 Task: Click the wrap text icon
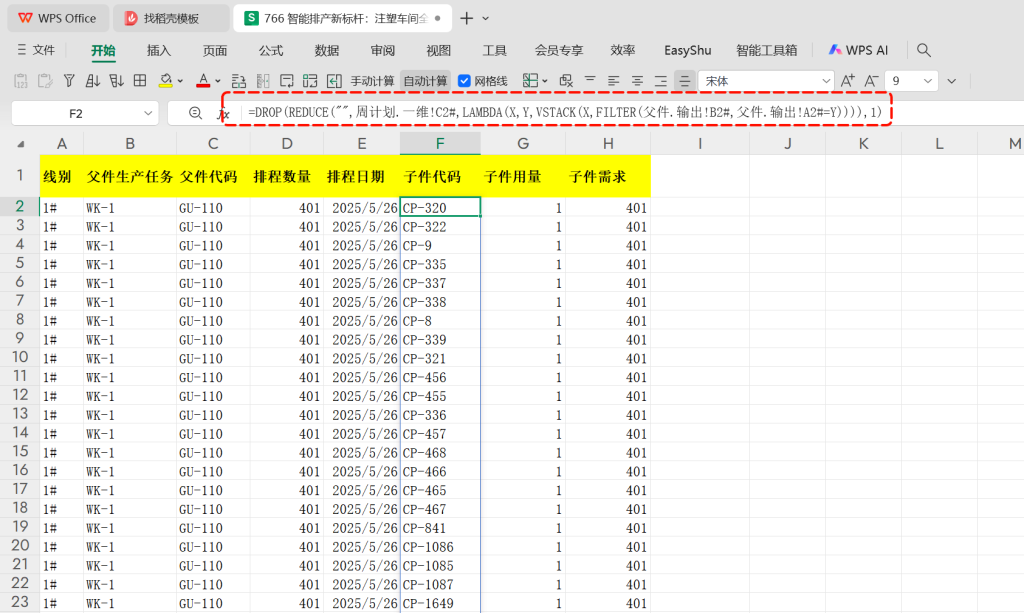click(x=286, y=81)
